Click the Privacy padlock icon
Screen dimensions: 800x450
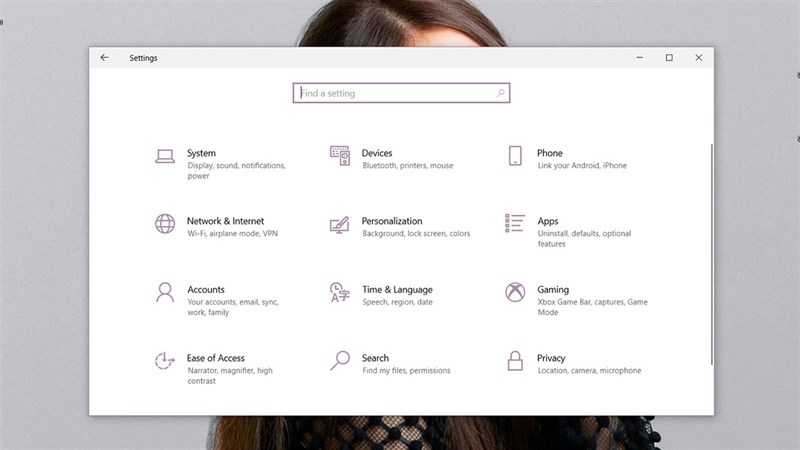515,361
